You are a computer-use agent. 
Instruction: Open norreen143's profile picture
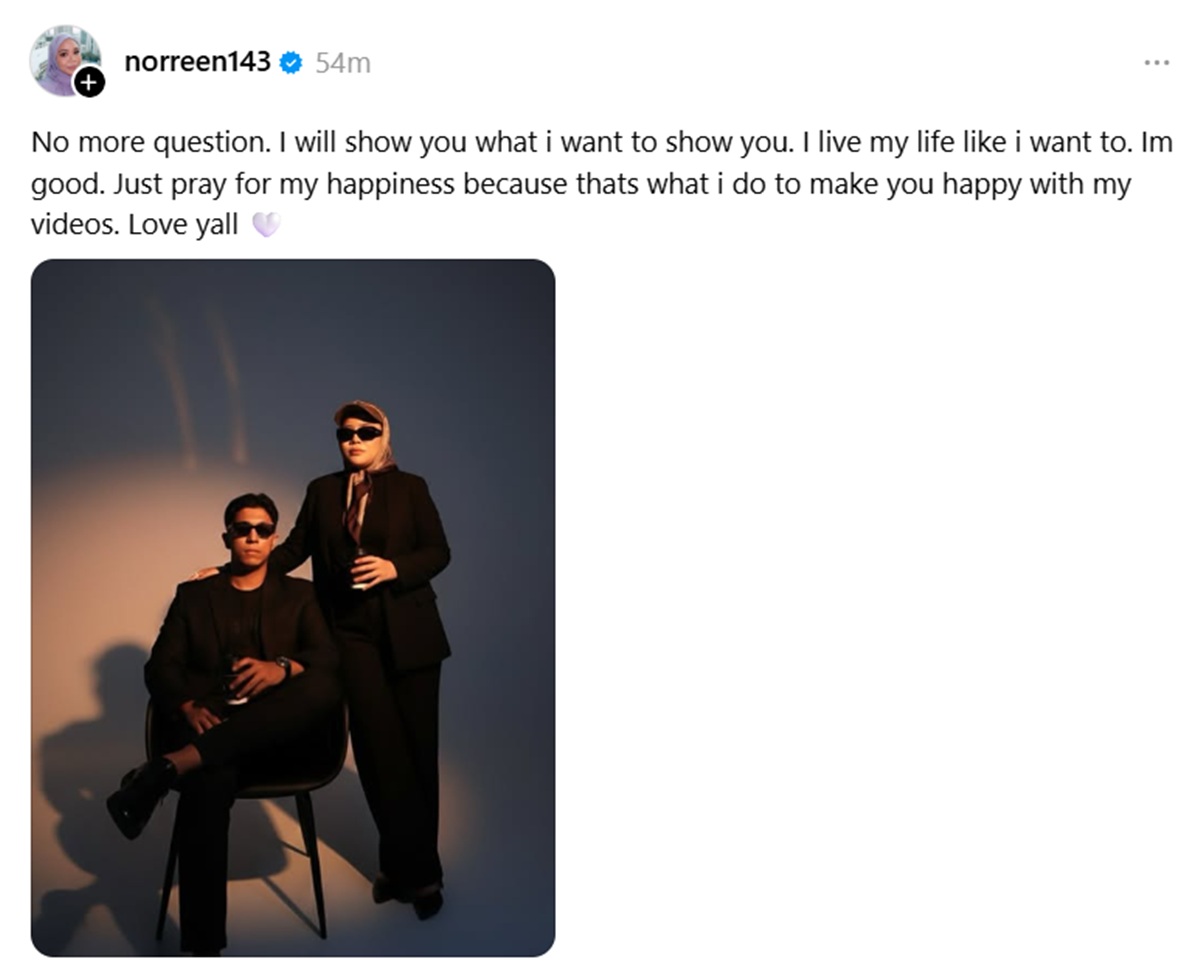[x=60, y=56]
